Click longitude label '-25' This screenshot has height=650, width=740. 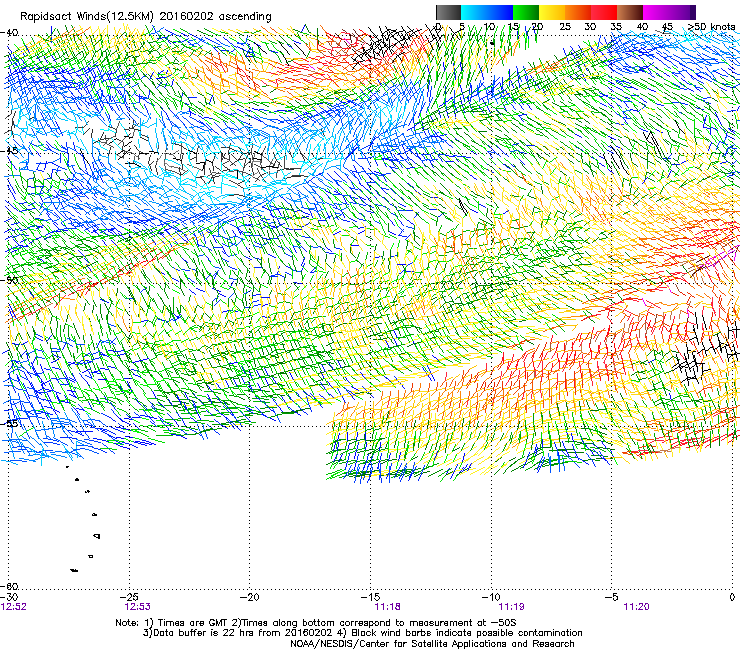tap(130, 597)
